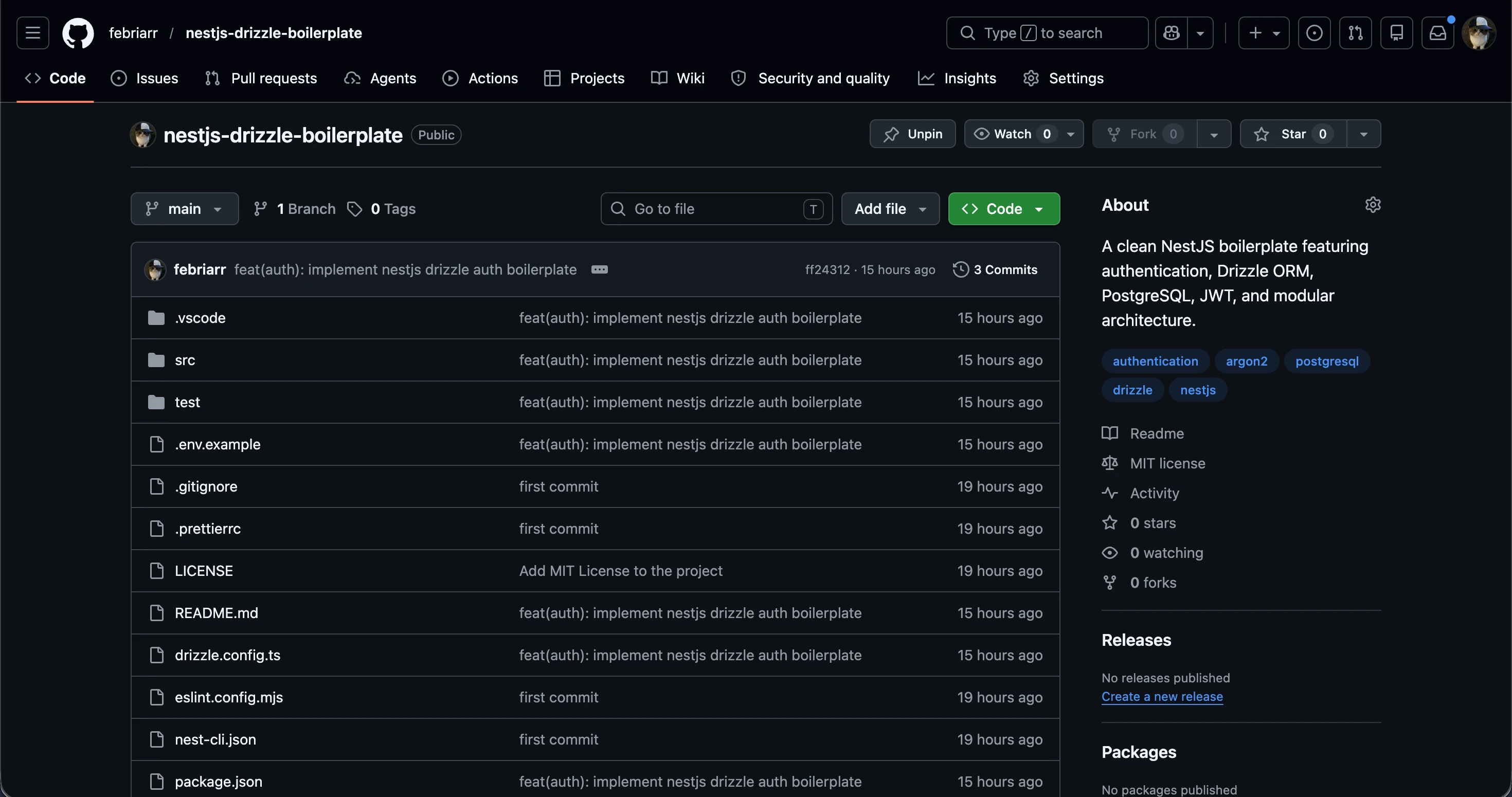This screenshot has width=1512, height=797.
Task: Click the authentication topic tag
Action: point(1155,361)
